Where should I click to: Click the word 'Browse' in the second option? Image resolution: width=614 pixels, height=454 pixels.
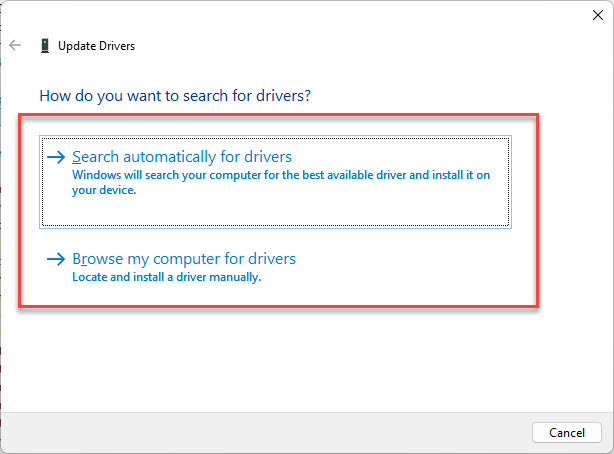[x=97, y=259]
